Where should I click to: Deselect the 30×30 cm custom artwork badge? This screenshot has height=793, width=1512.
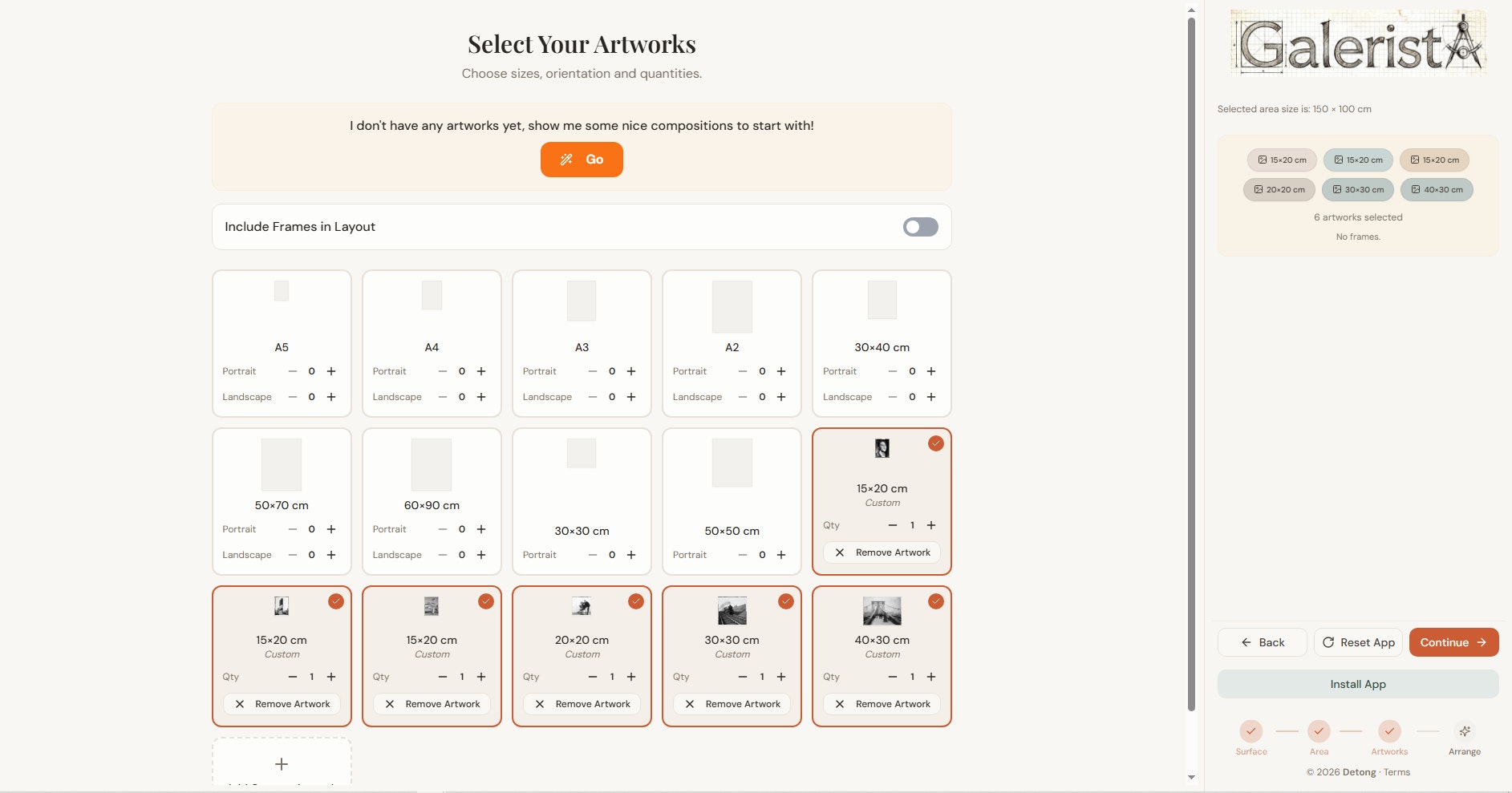click(x=785, y=601)
